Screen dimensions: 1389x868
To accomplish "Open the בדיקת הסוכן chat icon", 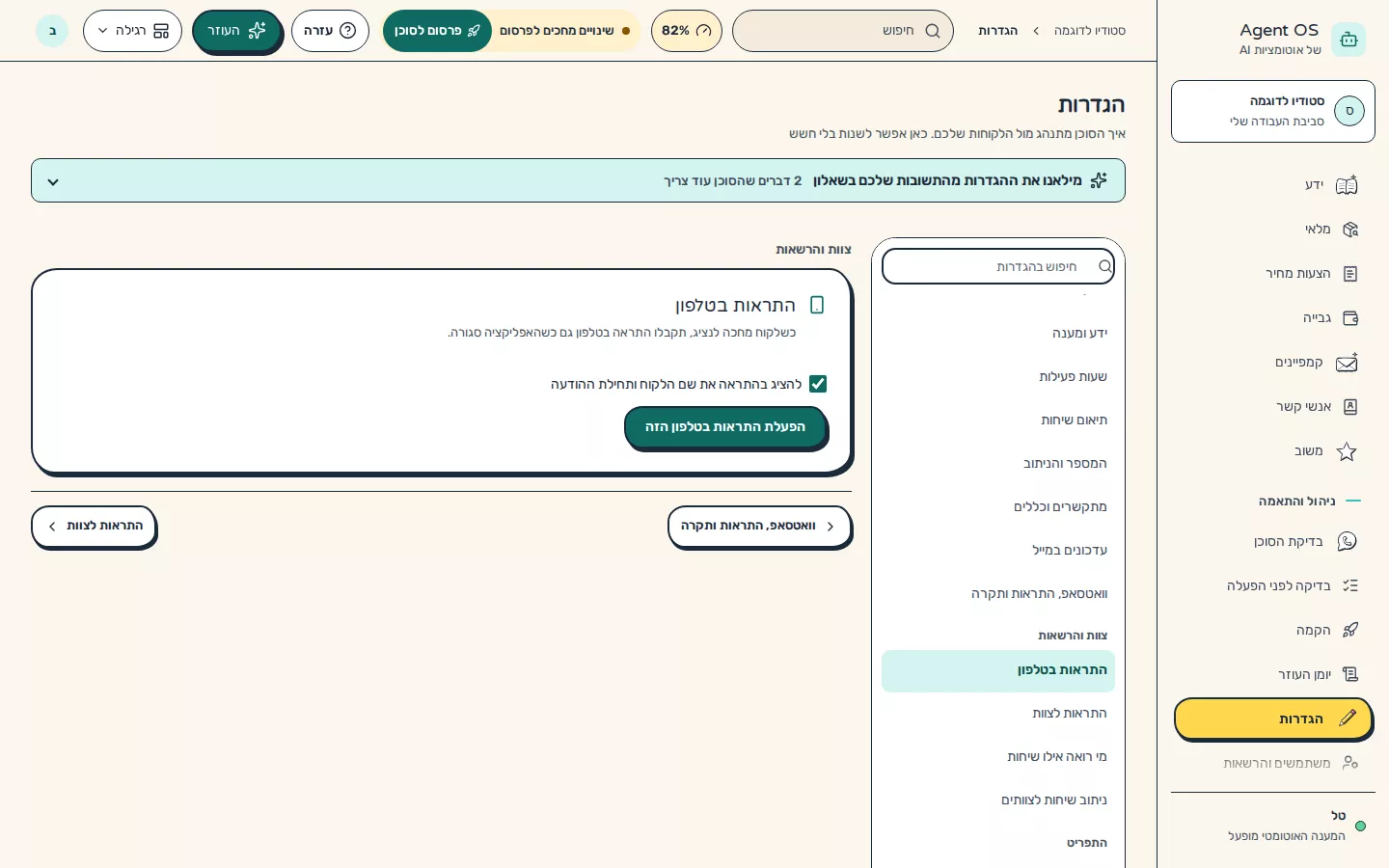I will [1347, 542].
